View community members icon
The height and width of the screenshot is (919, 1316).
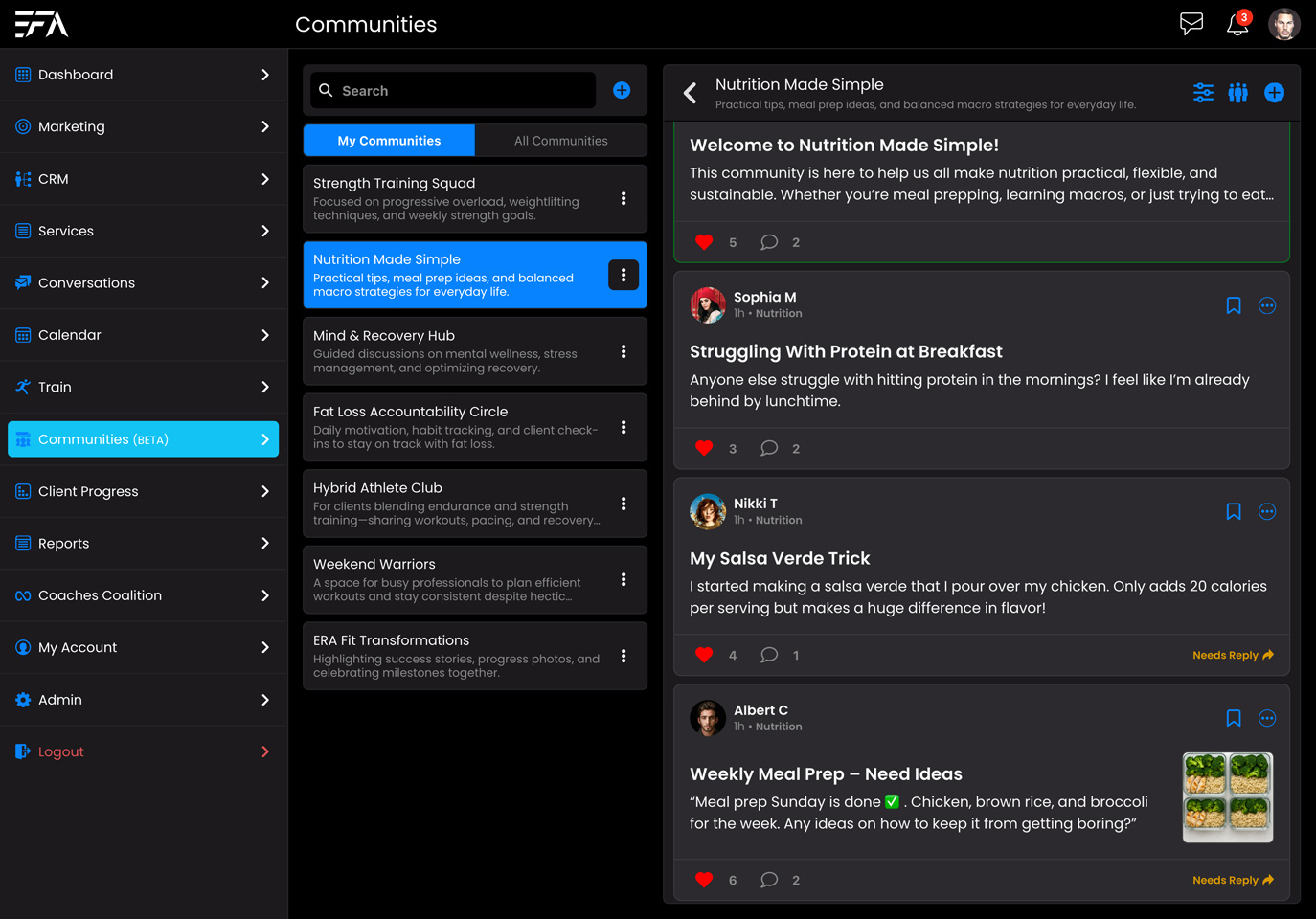click(1238, 93)
